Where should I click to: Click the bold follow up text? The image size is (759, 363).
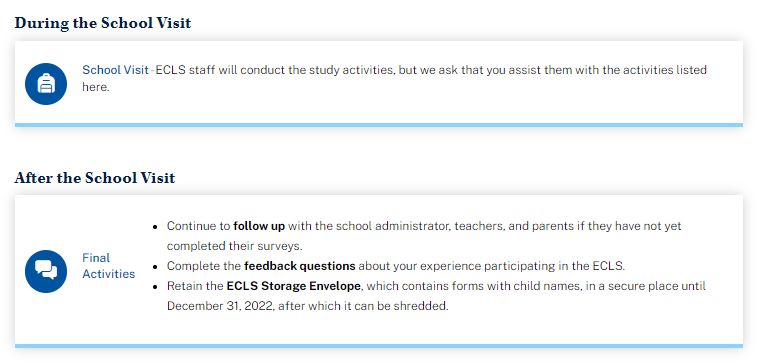click(x=259, y=226)
